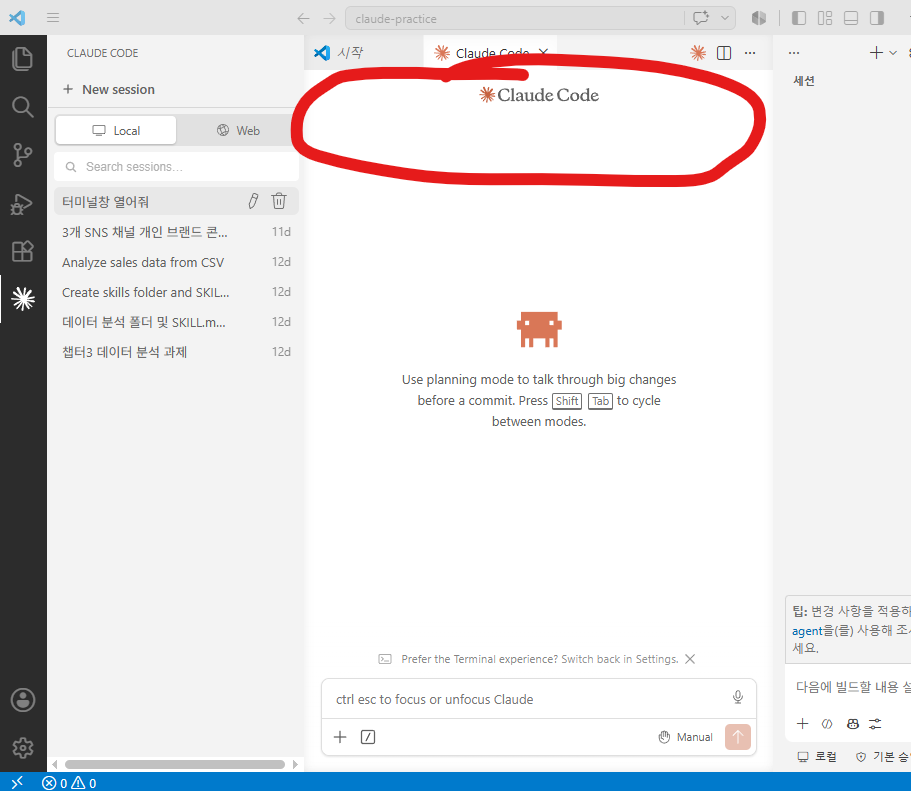This screenshot has height=791, width=911.
Task: Switch to the Local sessions tab
Action: [x=116, y=130]
